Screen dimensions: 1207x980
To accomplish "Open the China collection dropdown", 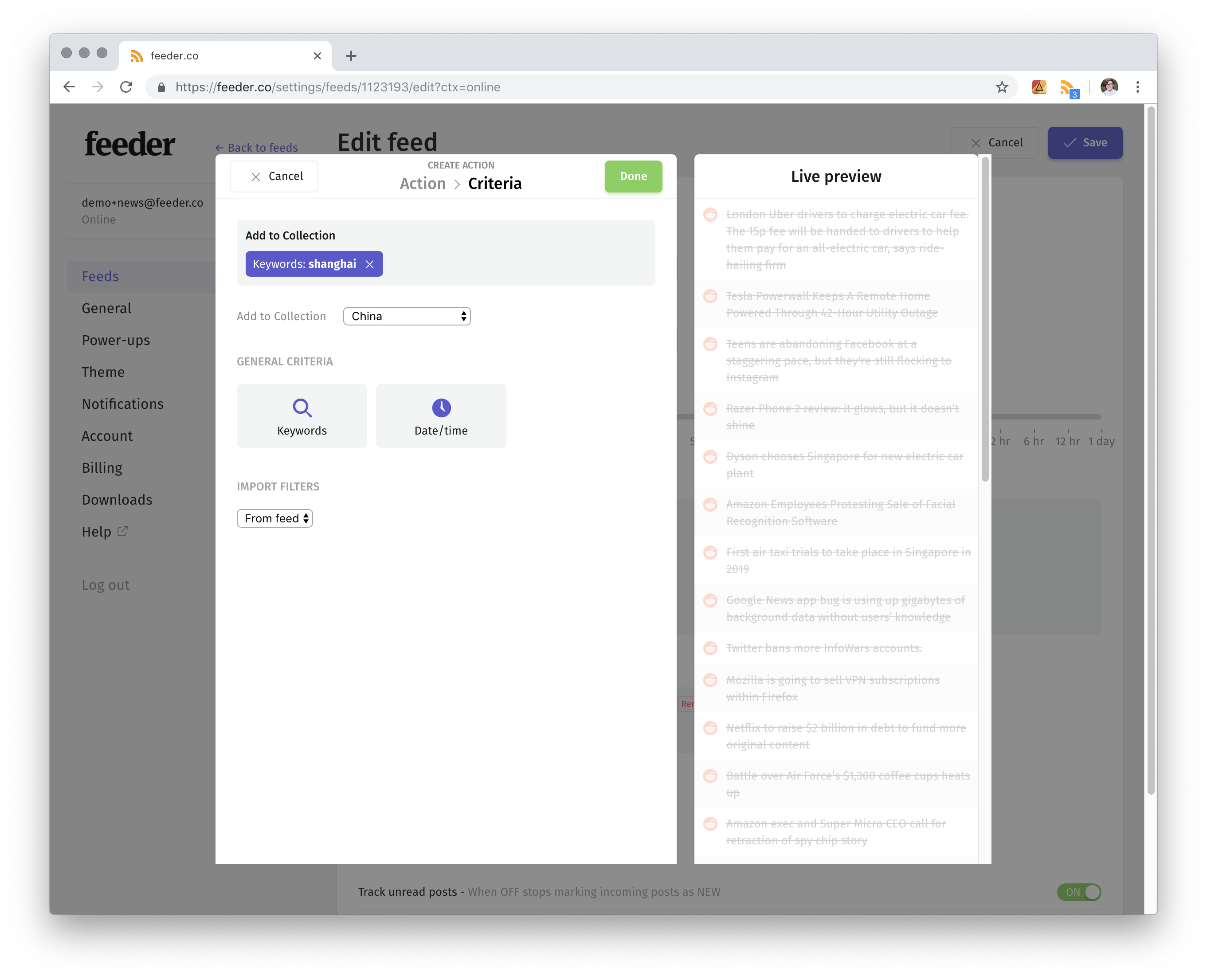I will pos(407,316).
